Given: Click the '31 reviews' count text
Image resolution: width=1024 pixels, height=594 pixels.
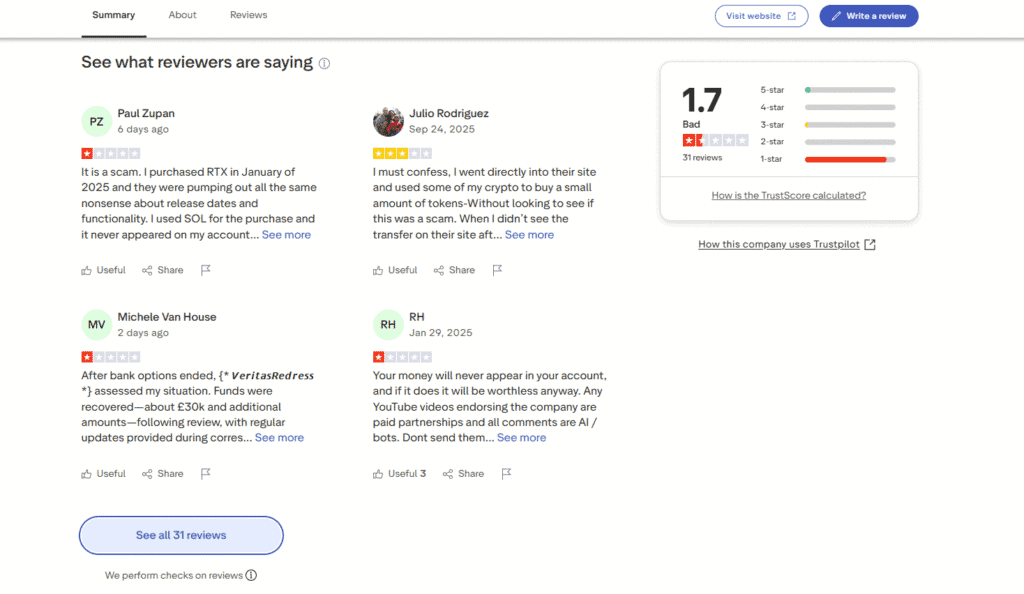Looking at the screenshot, I should tap(702, 157).
